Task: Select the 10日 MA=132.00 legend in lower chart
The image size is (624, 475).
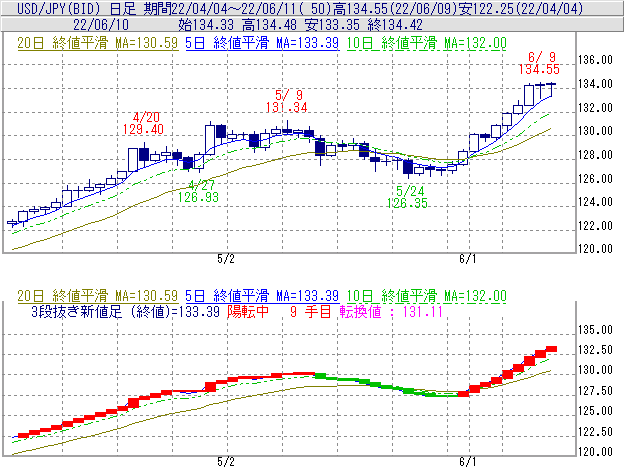Action: (427, 296)
